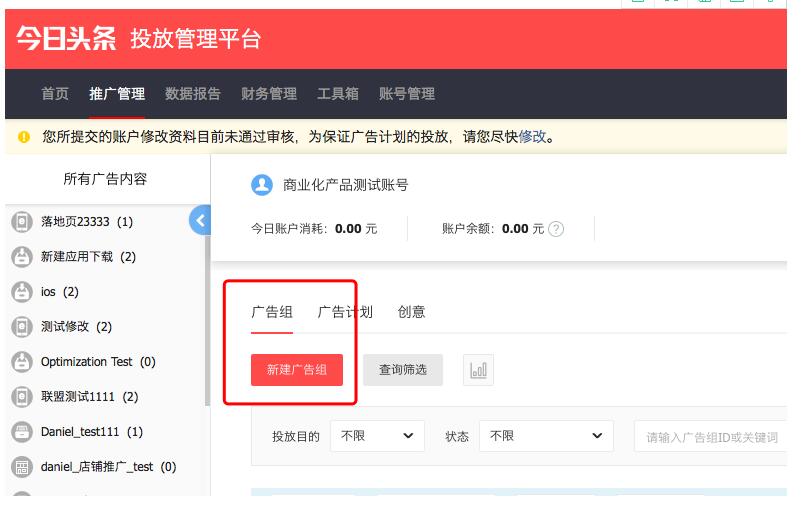Open 账号管理 navigation item
The width and height of the screenshot is (804, 506).
pyautogui.click(x=407, y=94)
